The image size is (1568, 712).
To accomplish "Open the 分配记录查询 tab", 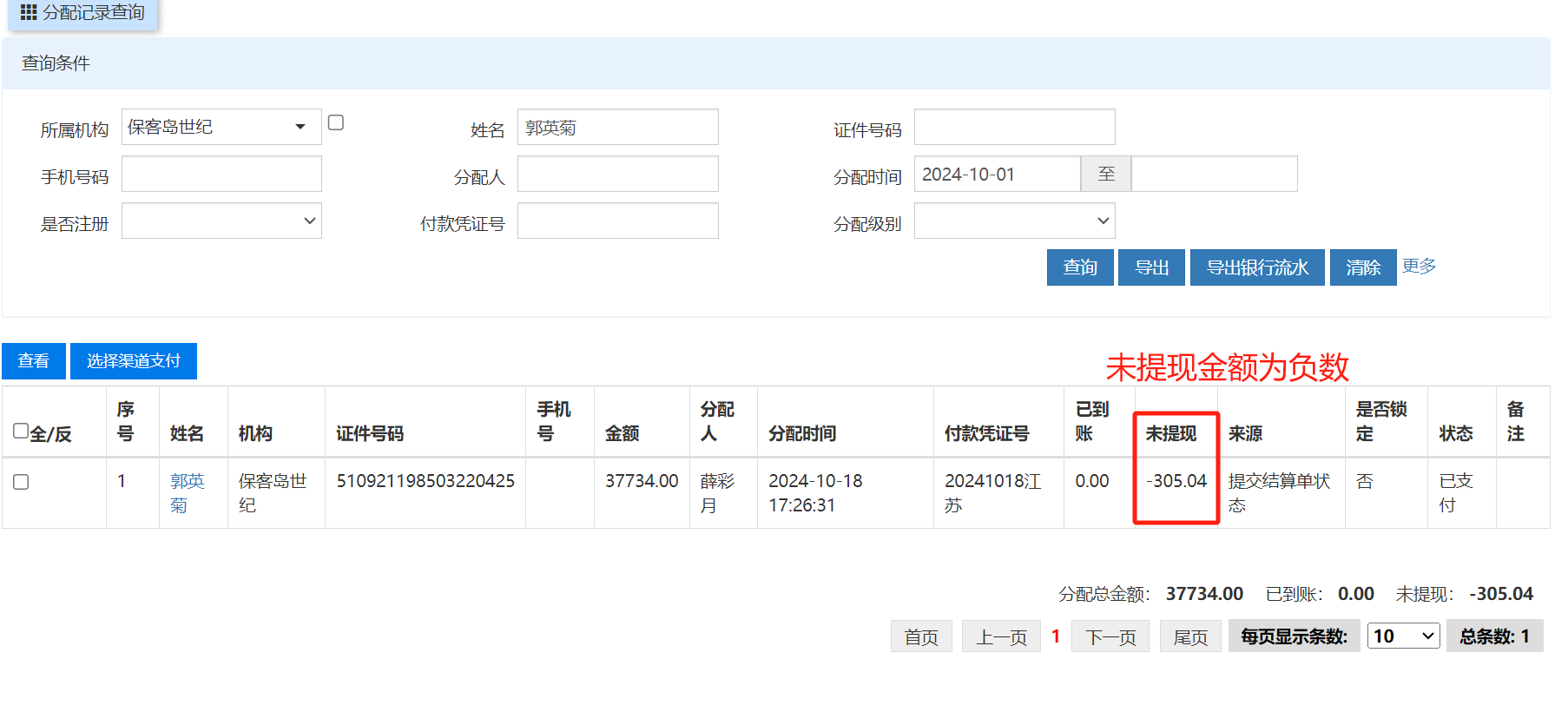I will tap(93, 13).
